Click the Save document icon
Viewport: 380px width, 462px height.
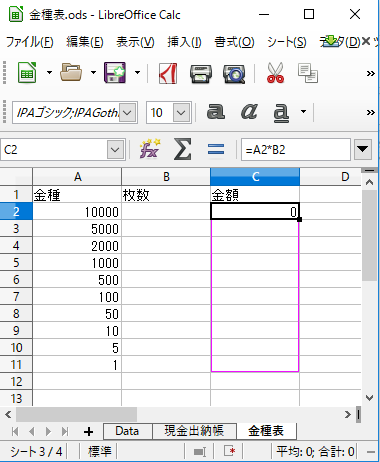[115, 72]
